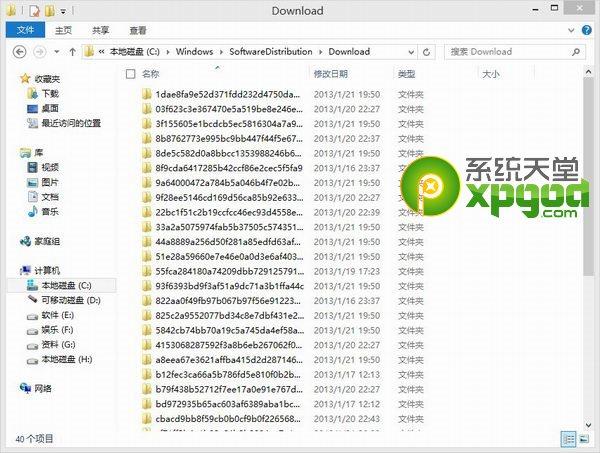Click the Back navigation arrow

pyautogui.click(x=20, y=52)
